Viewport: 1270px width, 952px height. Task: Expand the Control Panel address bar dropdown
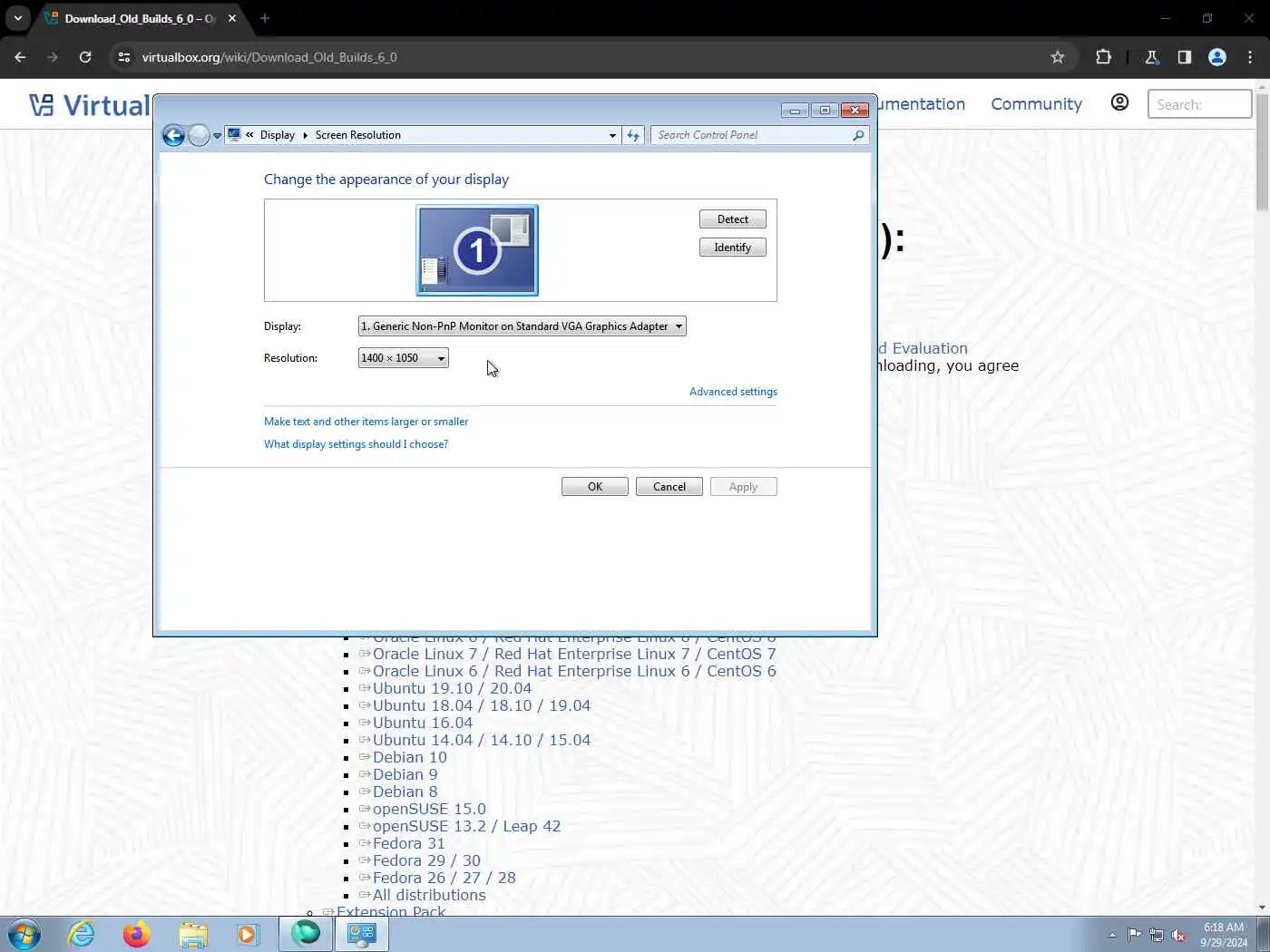tap(612, 135)
